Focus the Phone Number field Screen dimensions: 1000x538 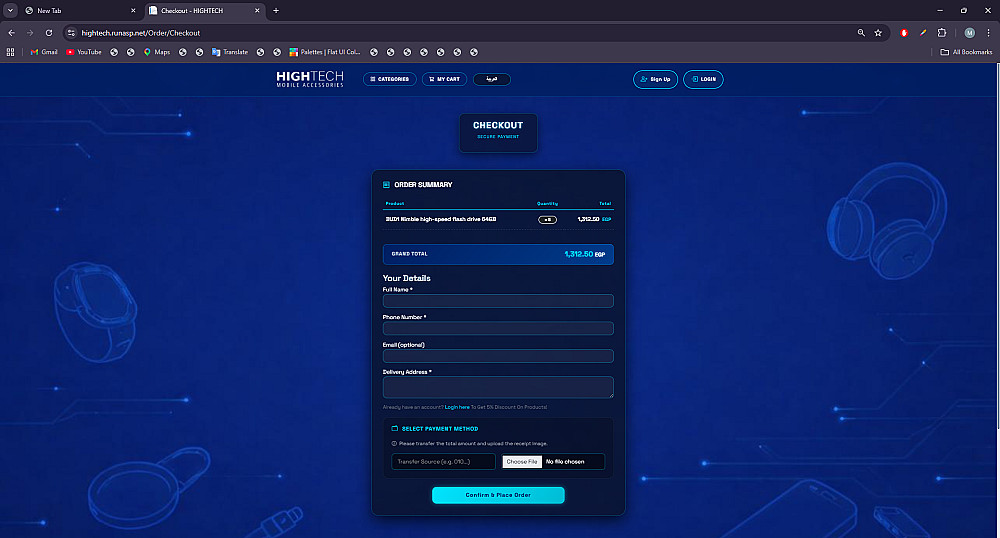(498, 328)
